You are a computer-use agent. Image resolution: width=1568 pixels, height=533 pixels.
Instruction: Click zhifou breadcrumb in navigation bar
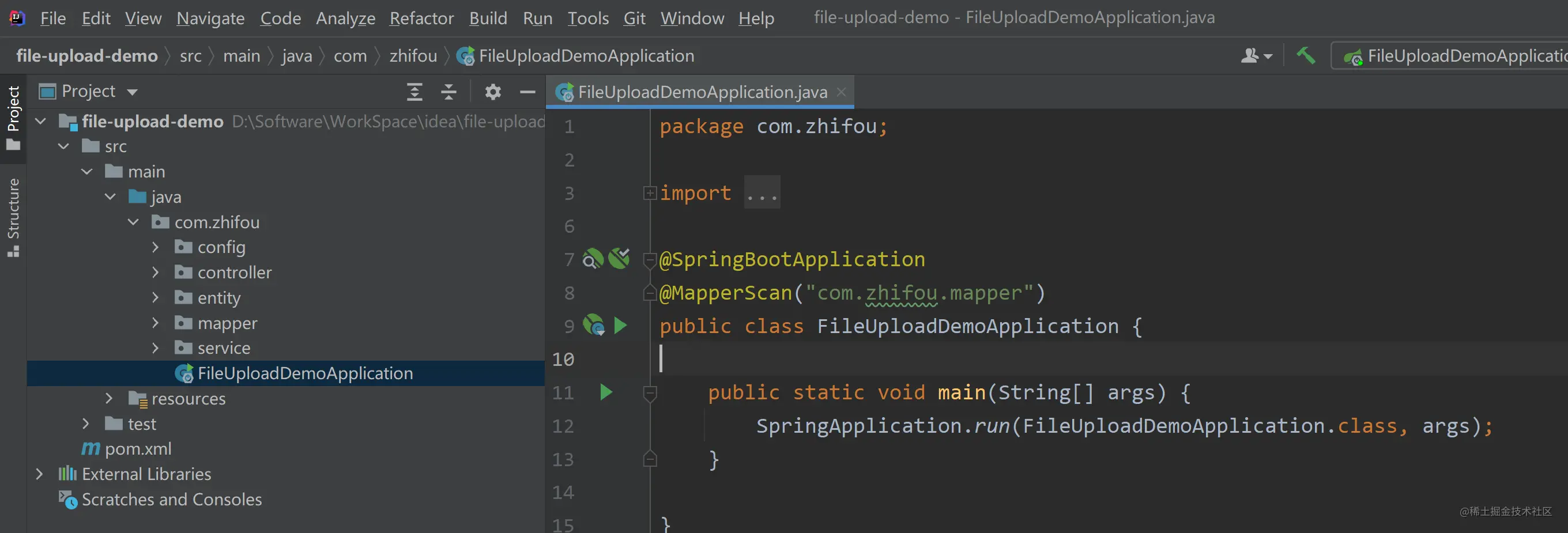click(413, 56)
